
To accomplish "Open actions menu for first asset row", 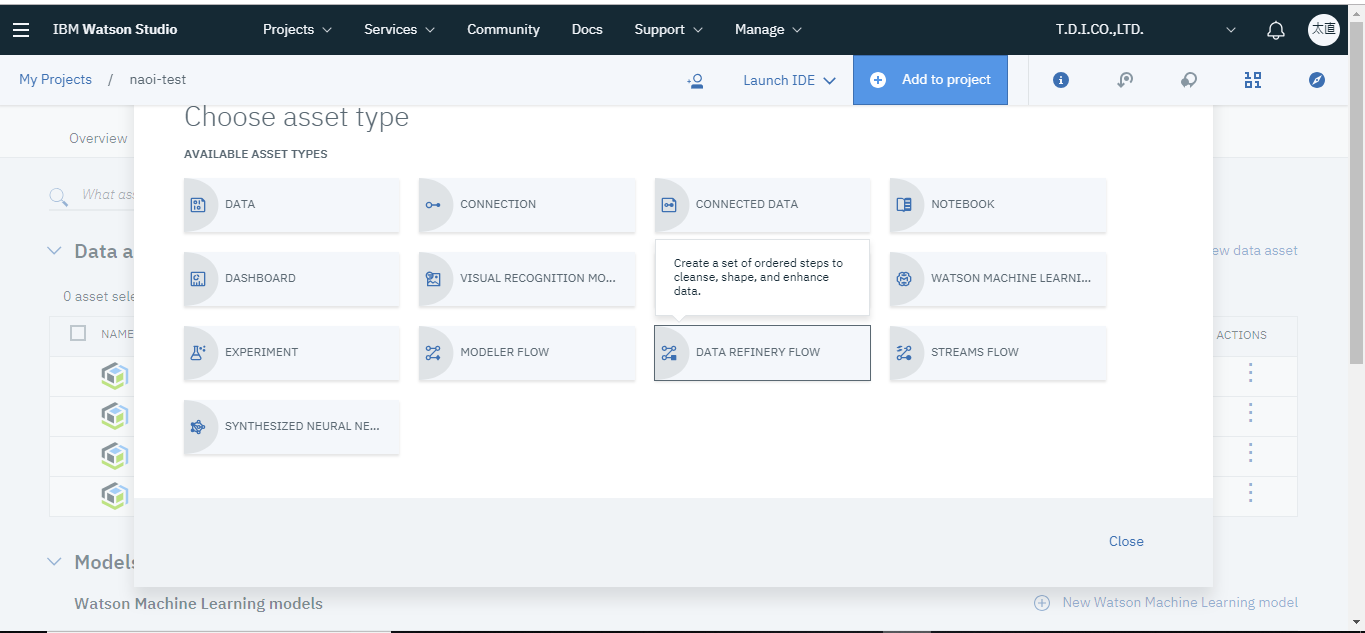I will [1250, 374].
